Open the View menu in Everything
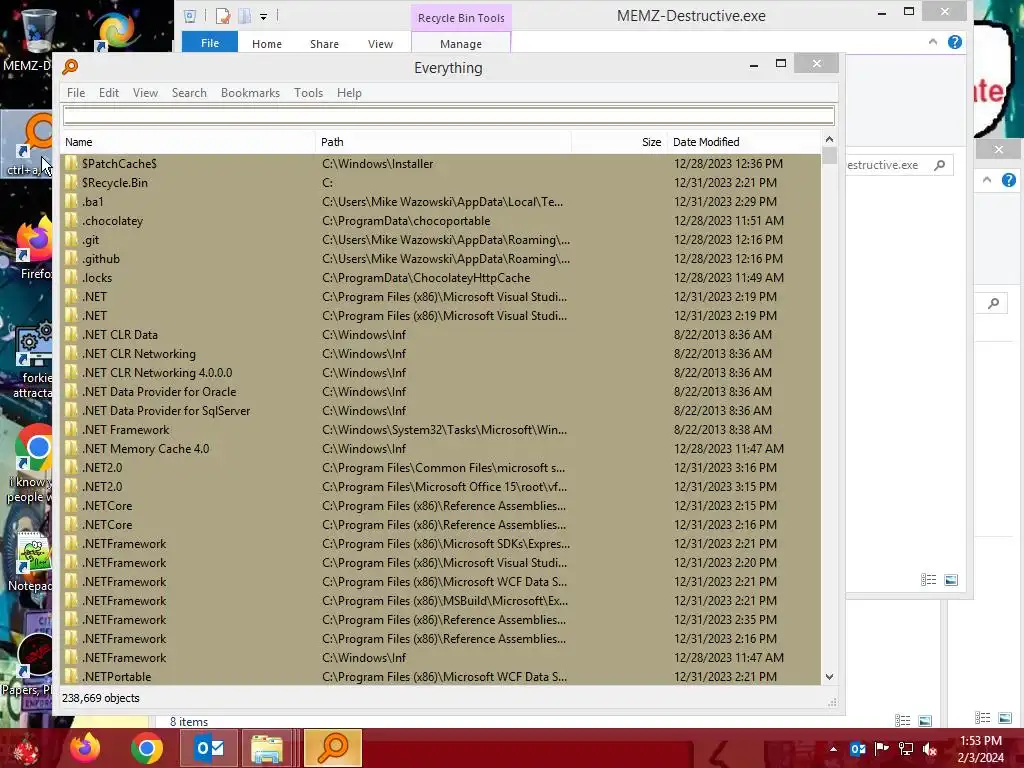This screenshot has width=1024, height=768. click(x=145, y=93)
